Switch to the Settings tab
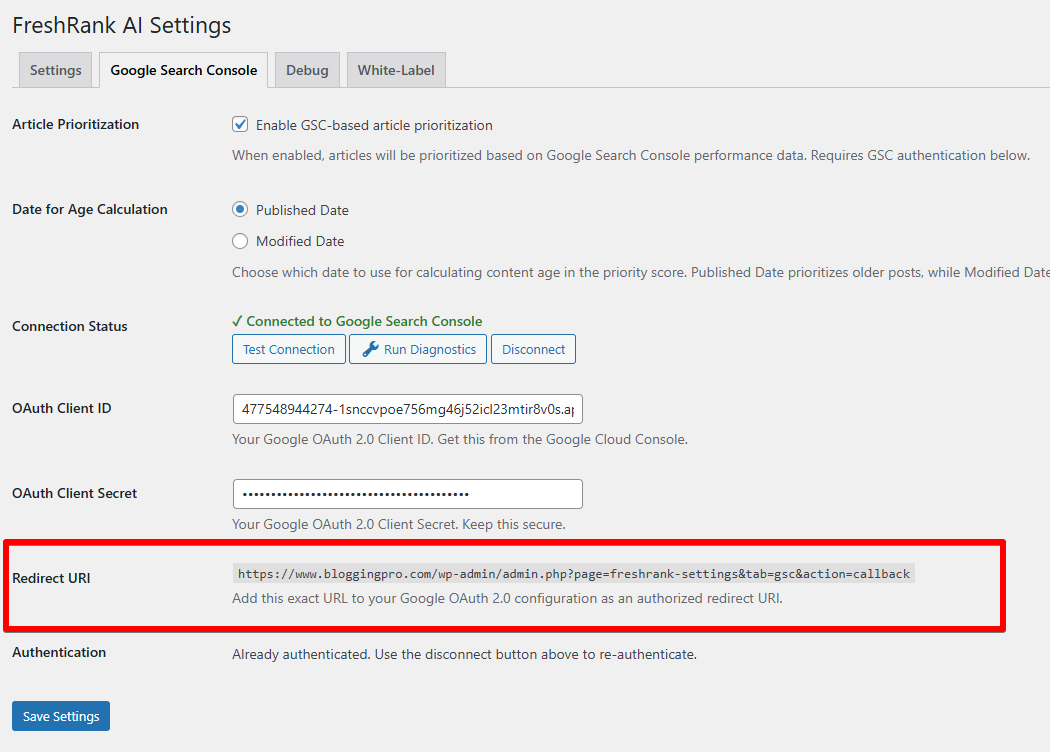 [56, 70]
